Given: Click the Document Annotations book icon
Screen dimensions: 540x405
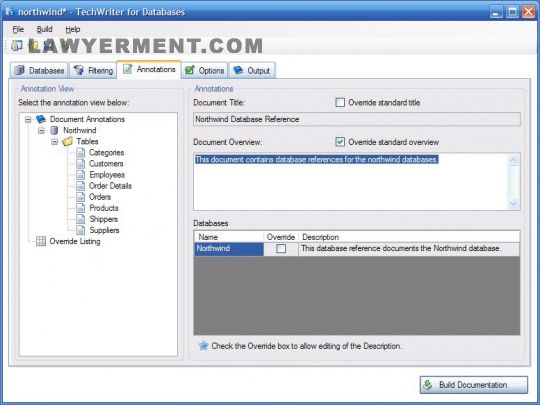Looking at the screenshot, I should pos(41,119).
